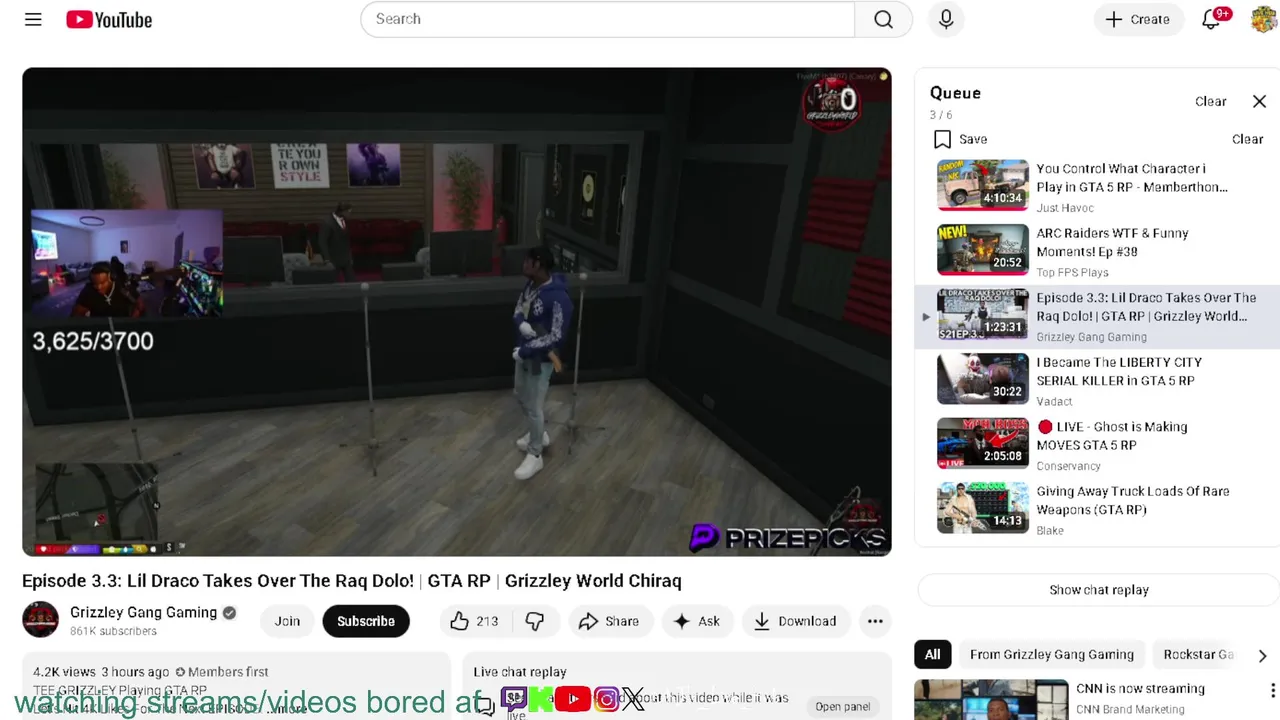Save the queue as playlist
Screen dimensions: 1280x720
point(960,139)
